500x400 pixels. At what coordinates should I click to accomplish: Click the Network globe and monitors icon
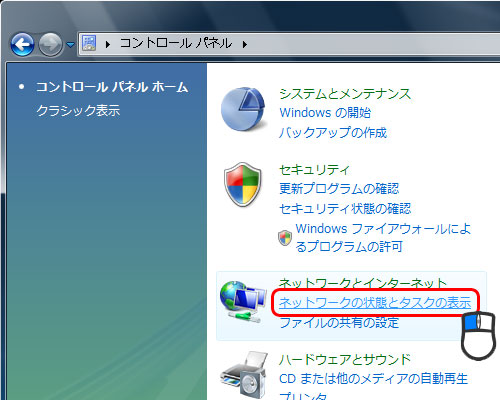coord(243,302)
